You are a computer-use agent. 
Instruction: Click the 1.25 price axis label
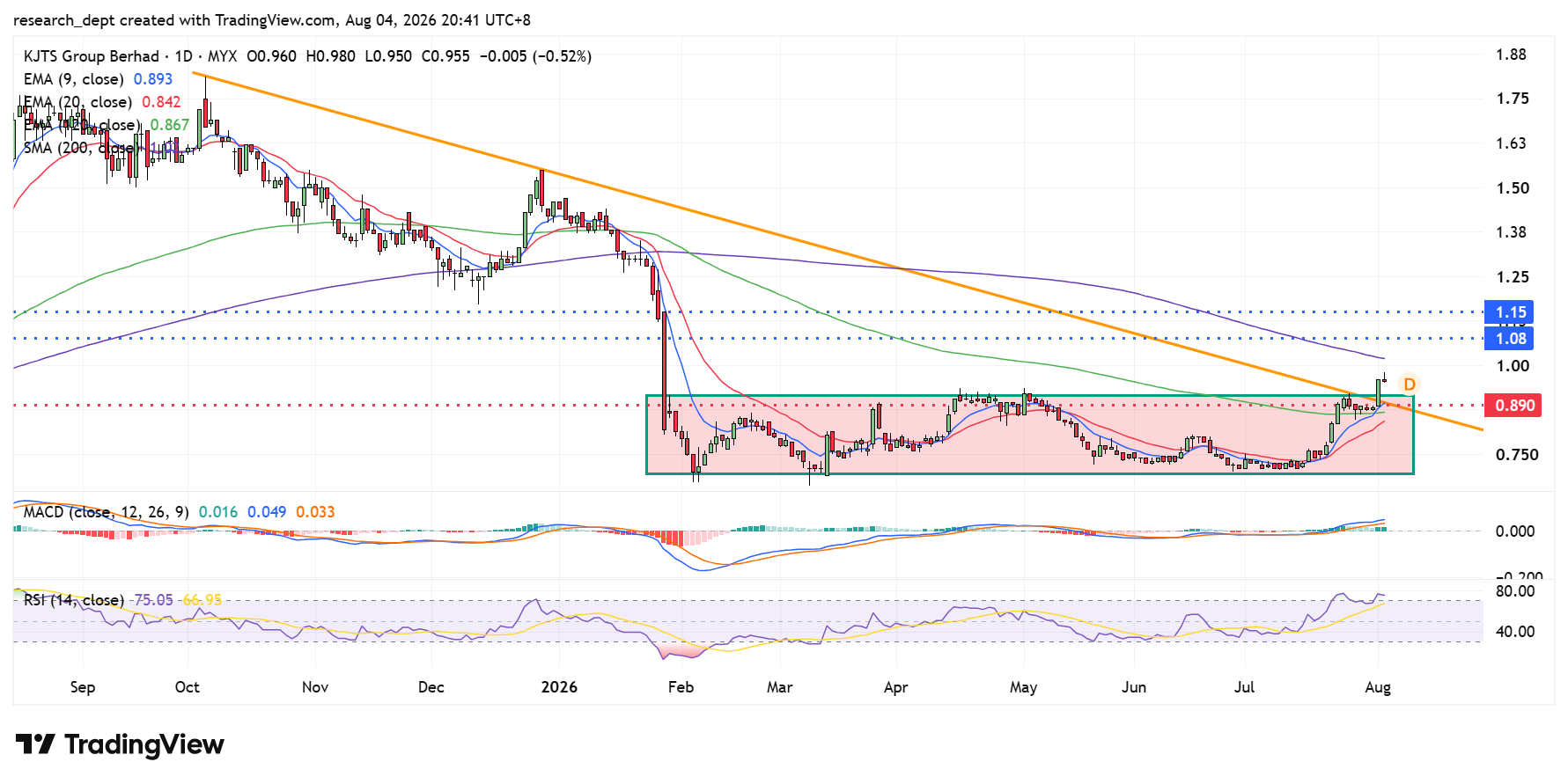1513,277
